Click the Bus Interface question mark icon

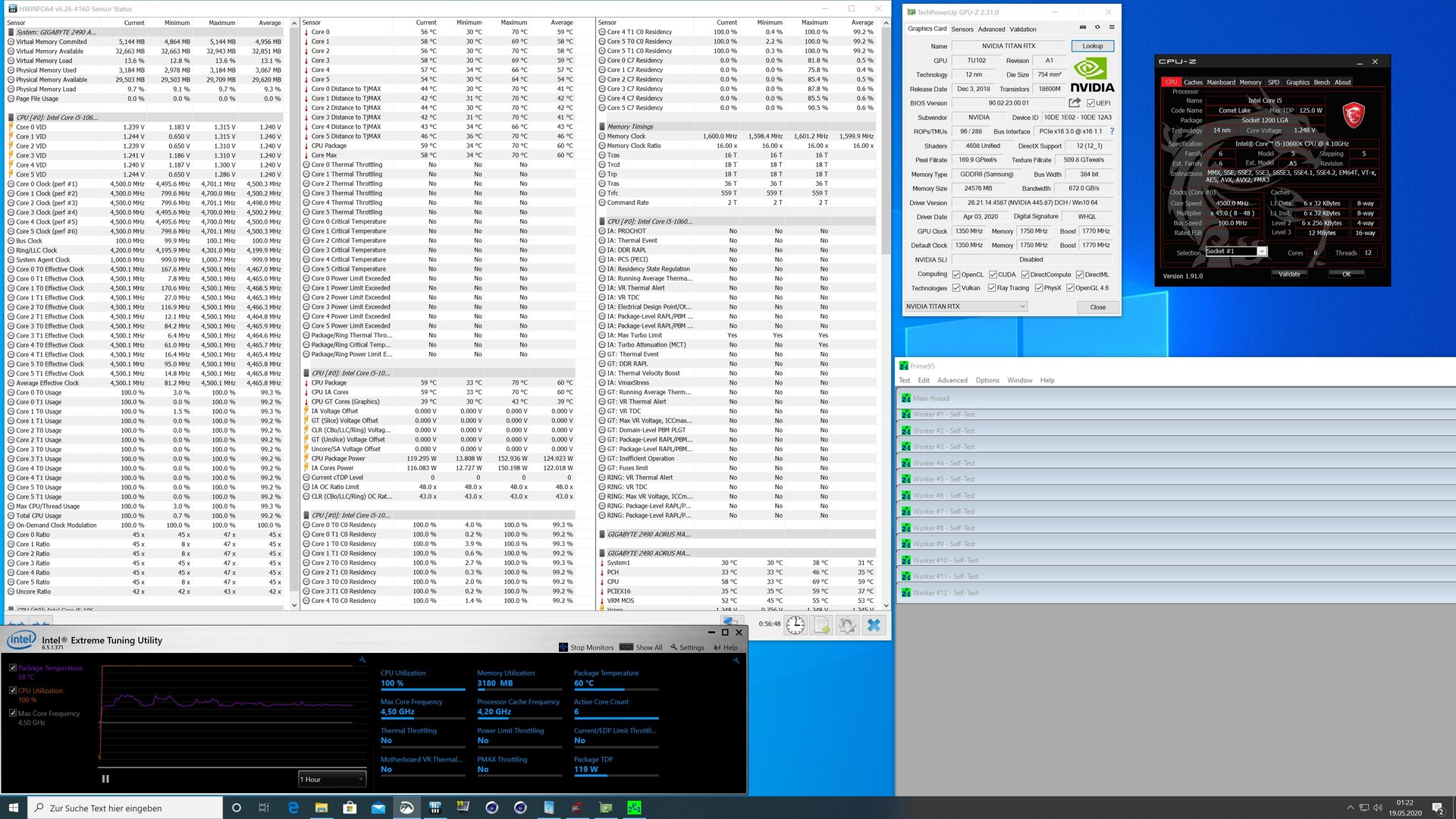pyautogui.click(x=1112, y=131)
